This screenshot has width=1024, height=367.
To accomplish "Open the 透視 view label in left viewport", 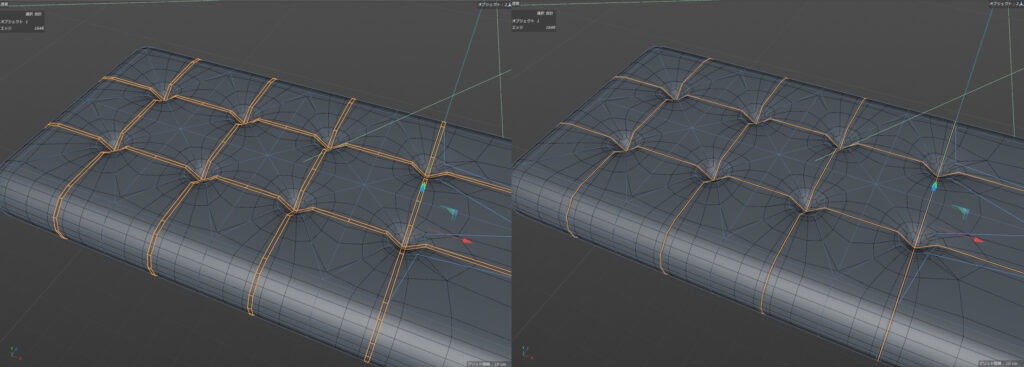I will tap(4, 3).
